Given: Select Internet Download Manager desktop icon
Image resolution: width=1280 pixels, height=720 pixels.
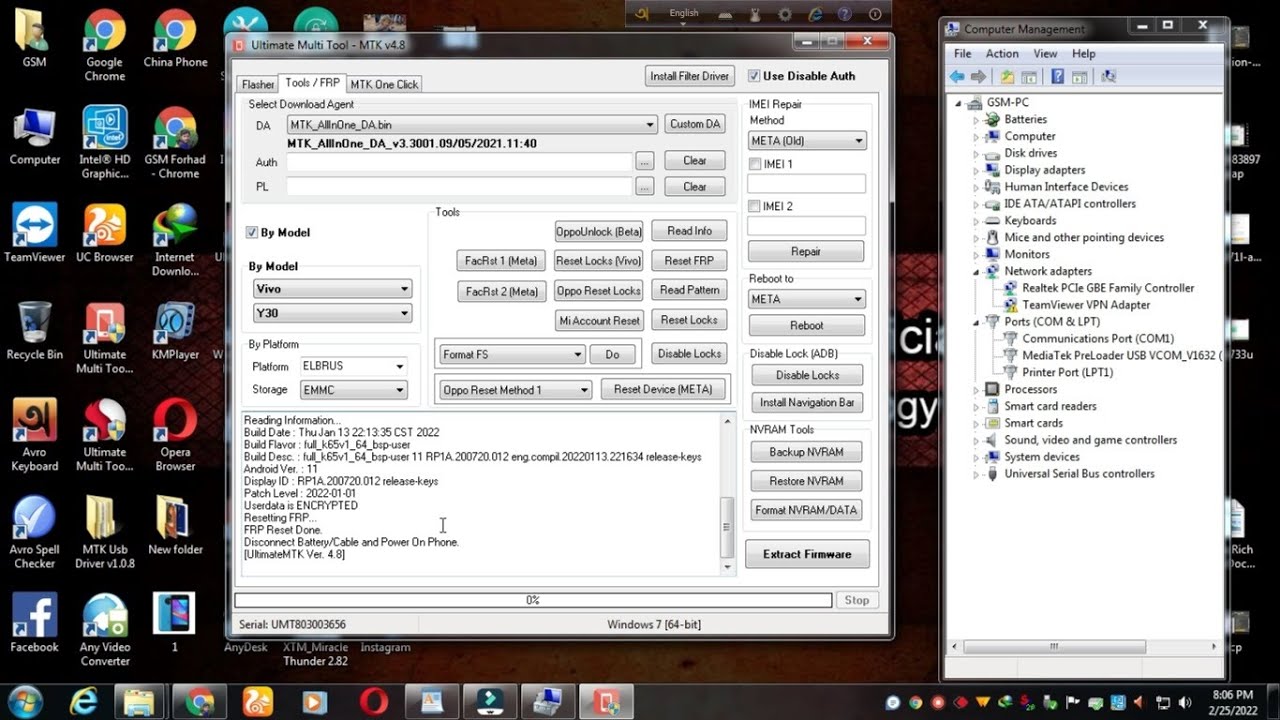Looking at the screenshot, I should click(175, 241).
